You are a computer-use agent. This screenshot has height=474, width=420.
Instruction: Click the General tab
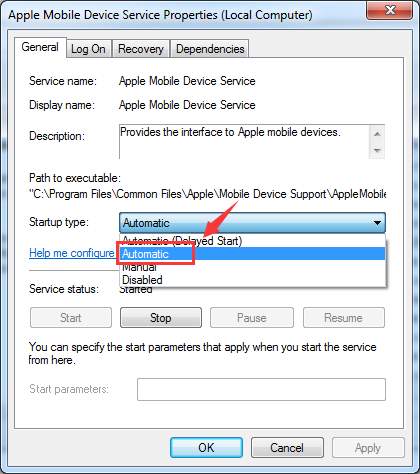click(x=40, y=47)
